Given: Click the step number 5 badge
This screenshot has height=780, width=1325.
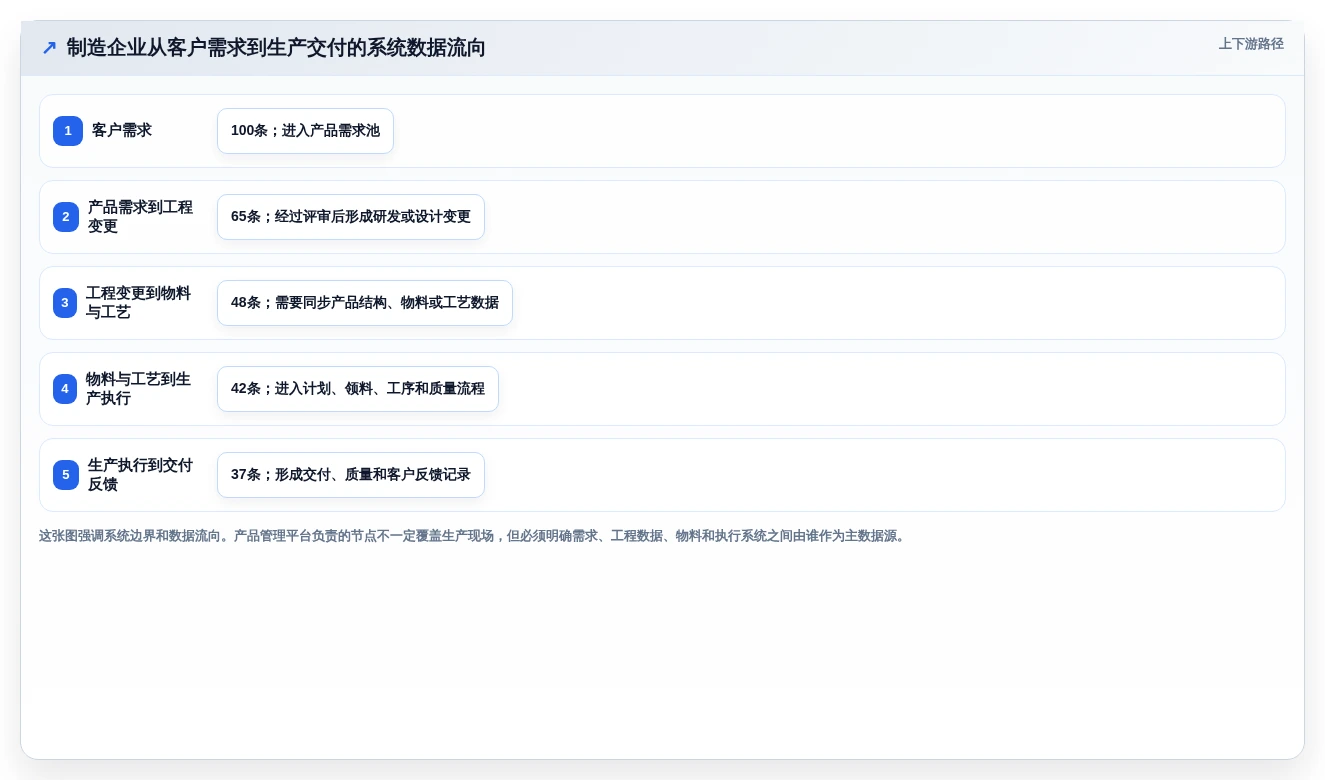Looking at the screenshot, I should 66,475.
